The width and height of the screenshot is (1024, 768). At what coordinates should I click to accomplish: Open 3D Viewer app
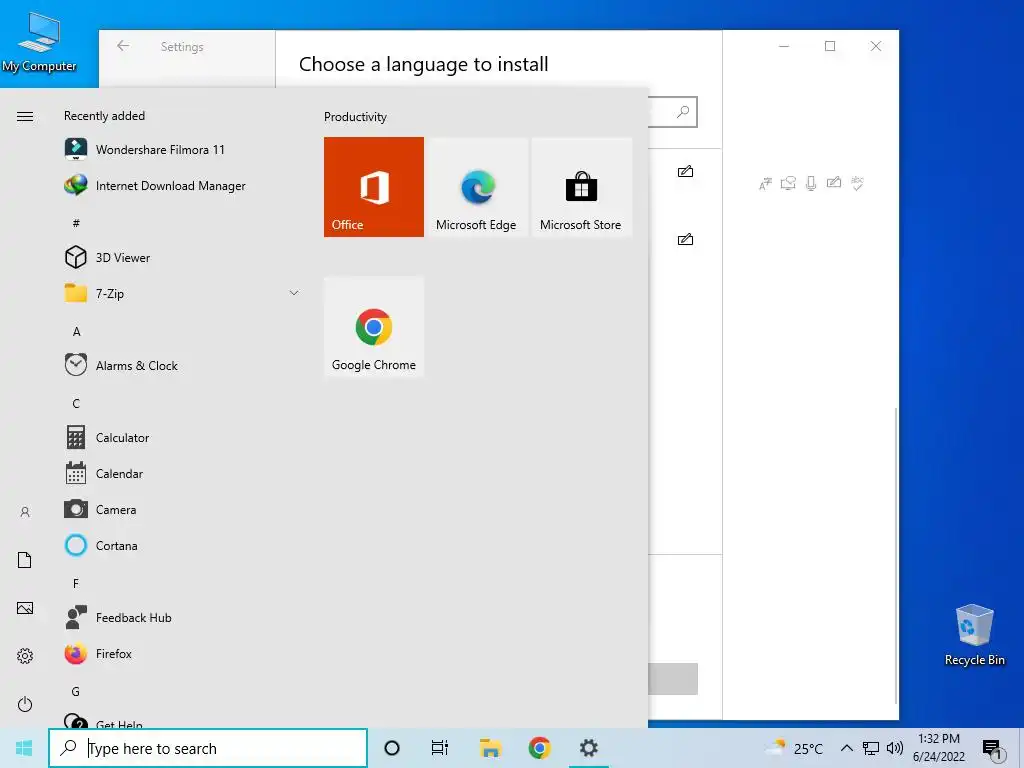click(x=123, y=258)
